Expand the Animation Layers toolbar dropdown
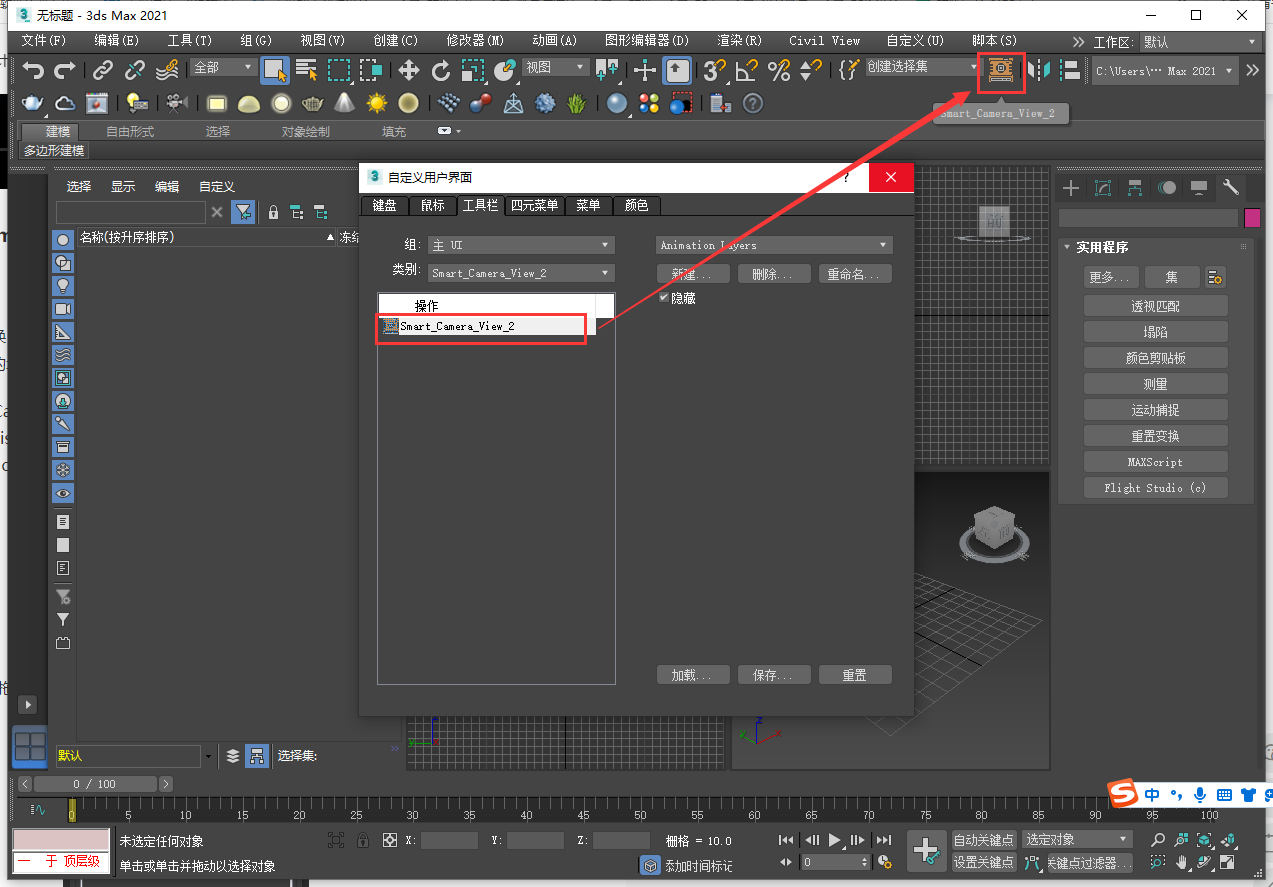1273x887 pixels. click(774, 245)
